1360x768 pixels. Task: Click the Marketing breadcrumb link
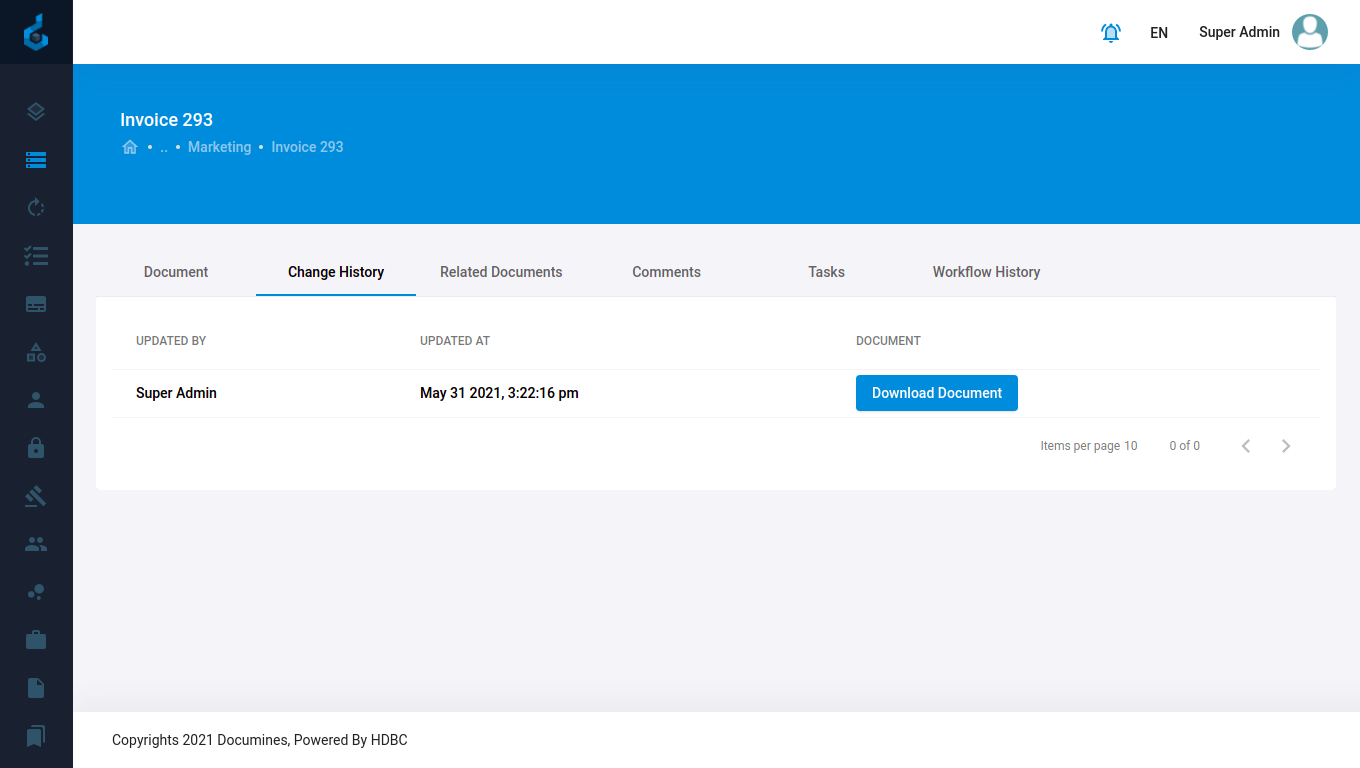(219, 147)
